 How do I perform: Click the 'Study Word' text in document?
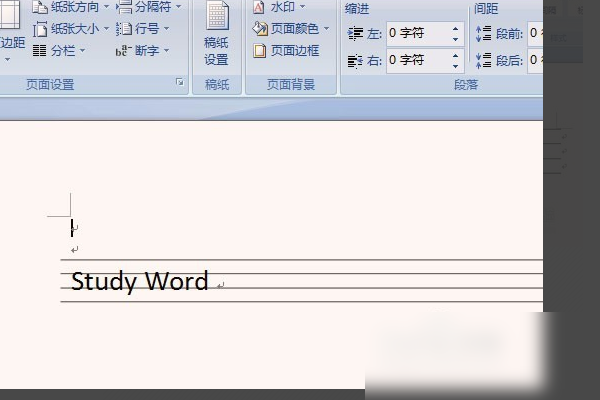click(x=140, y=281)
